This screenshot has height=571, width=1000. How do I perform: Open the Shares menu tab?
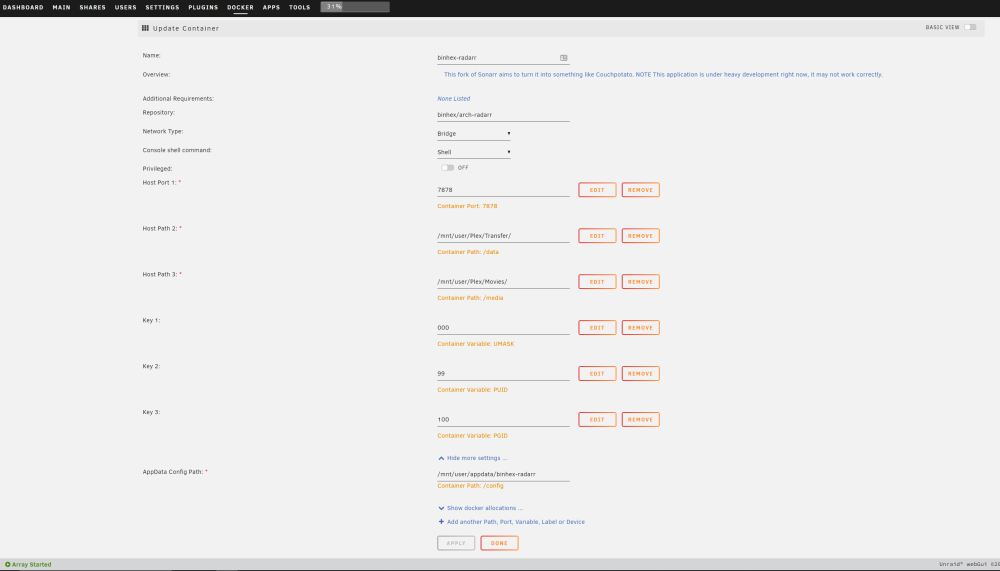point(92,8)
